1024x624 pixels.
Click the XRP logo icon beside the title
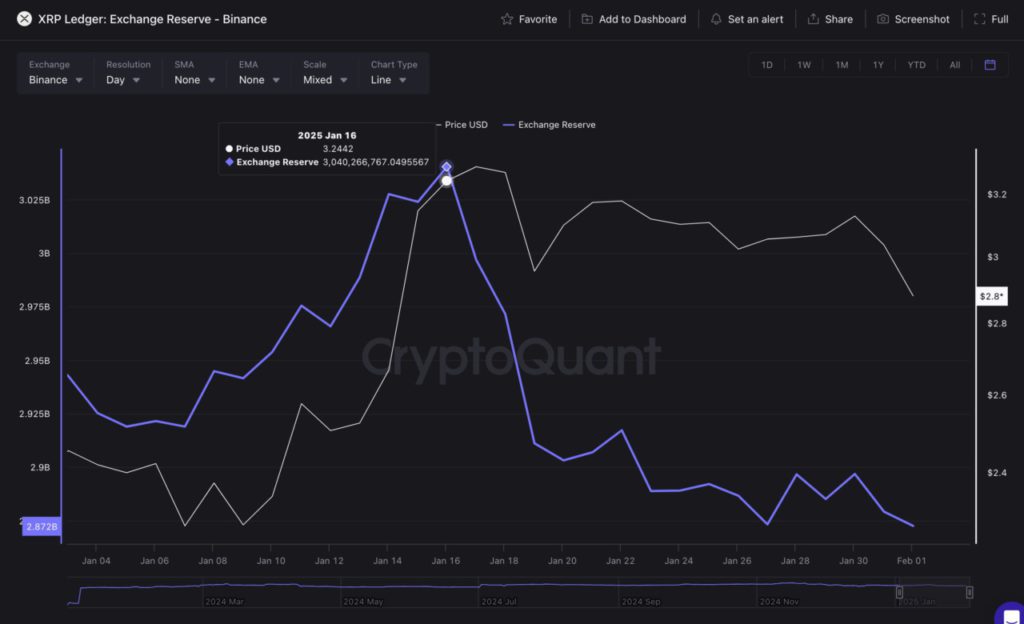click(24, 19)
